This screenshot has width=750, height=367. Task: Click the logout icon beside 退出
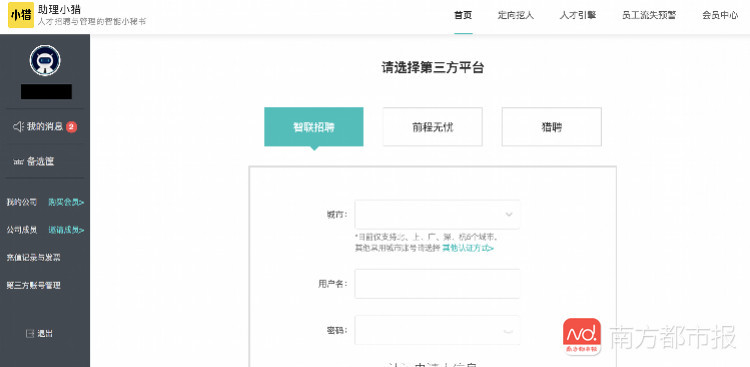[30, 334]
